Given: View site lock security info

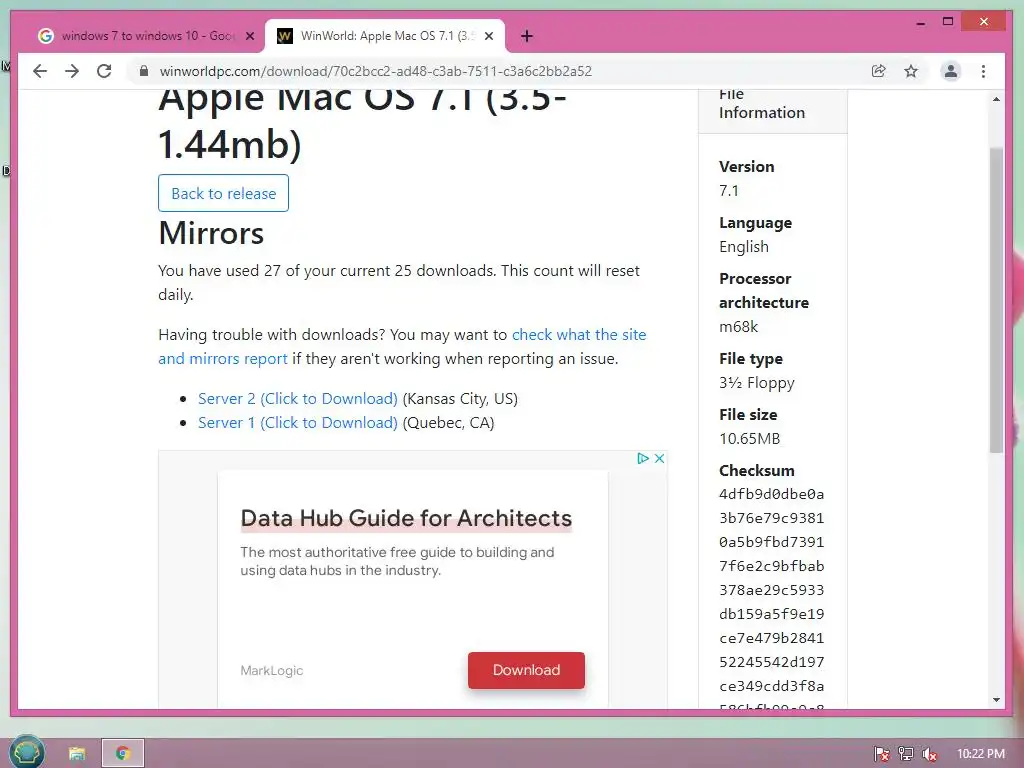Looking at the screenshot, I should coord(144,71).
